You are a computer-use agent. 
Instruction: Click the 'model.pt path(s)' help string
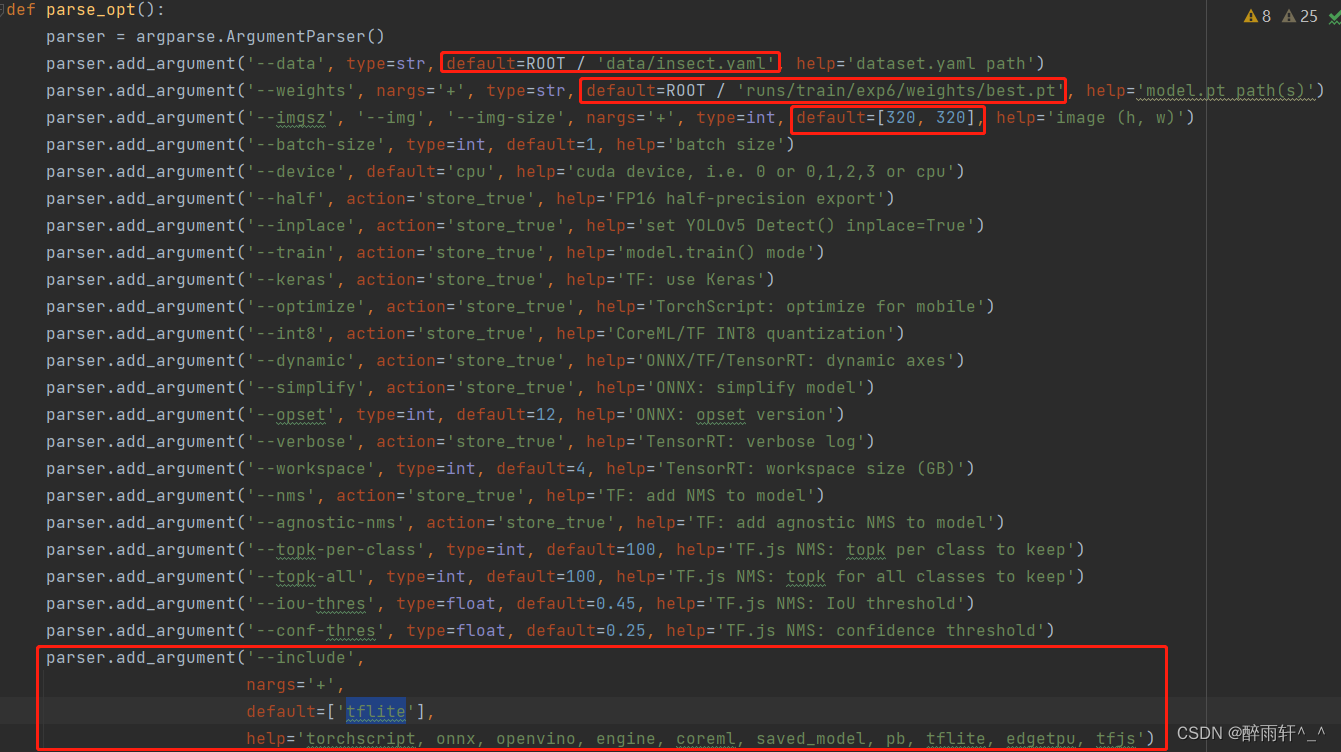(1225, 91)
